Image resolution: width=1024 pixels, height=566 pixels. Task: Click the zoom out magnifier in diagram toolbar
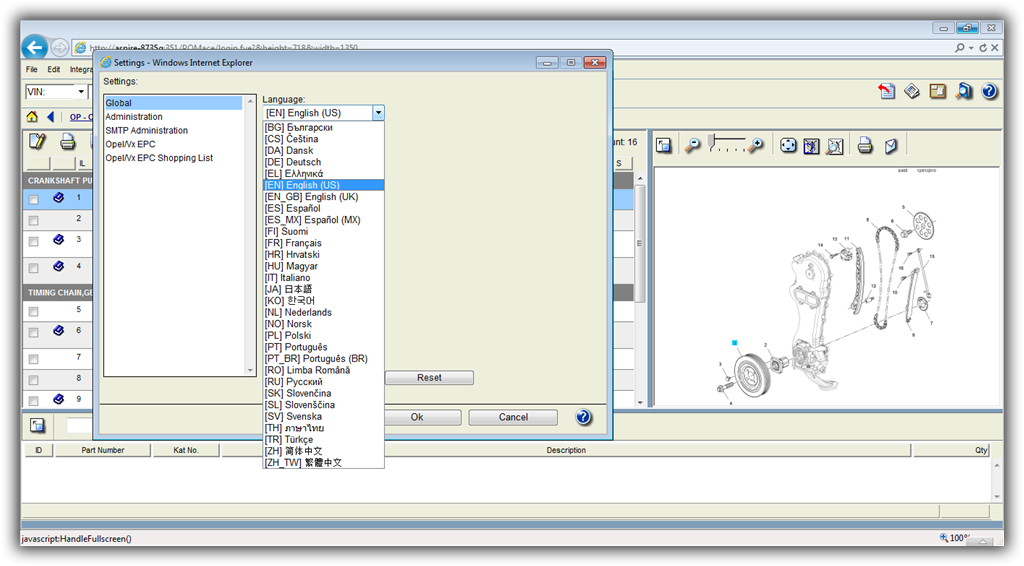pos(692,146)
